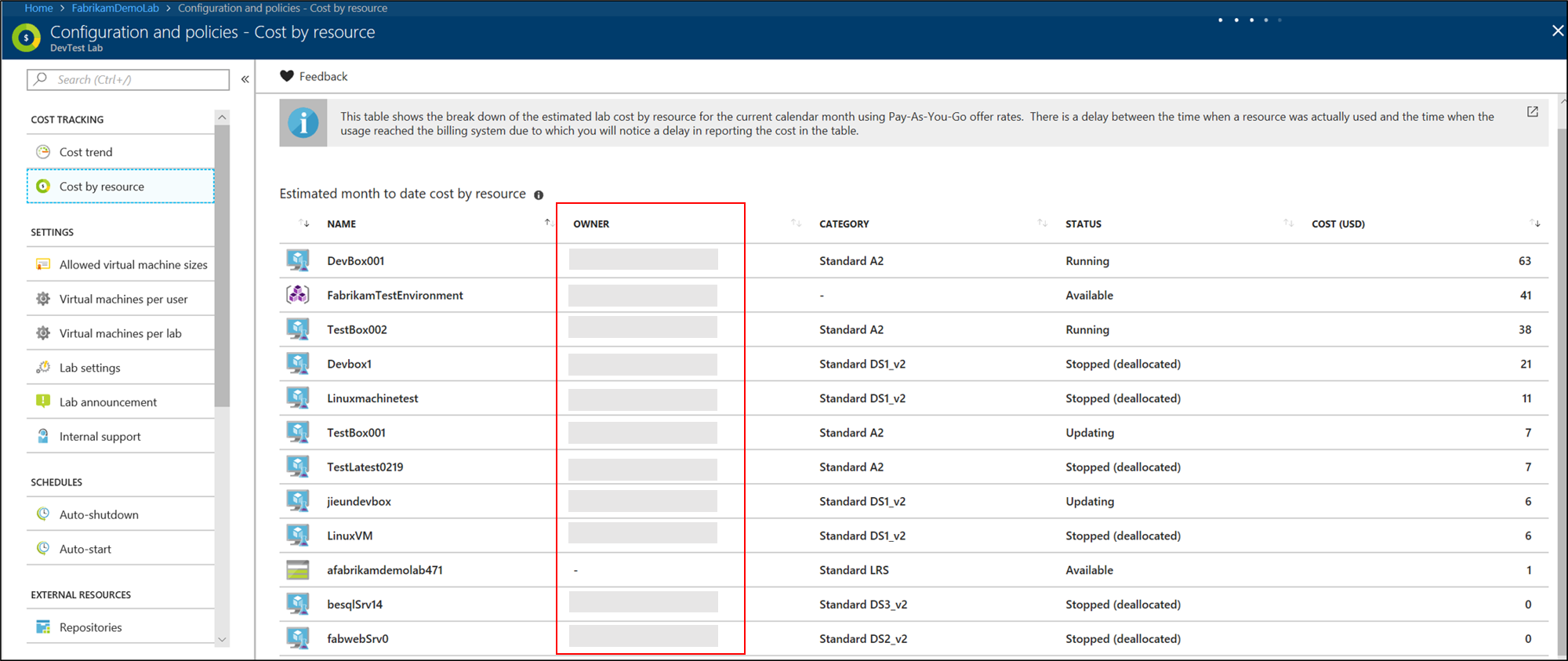Select the jieundevbox row name
1568x661 pixels.
[x=359, y=502]
